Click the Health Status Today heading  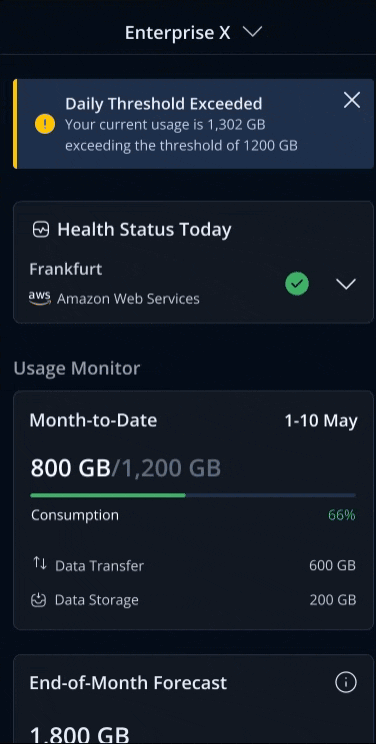144,230
